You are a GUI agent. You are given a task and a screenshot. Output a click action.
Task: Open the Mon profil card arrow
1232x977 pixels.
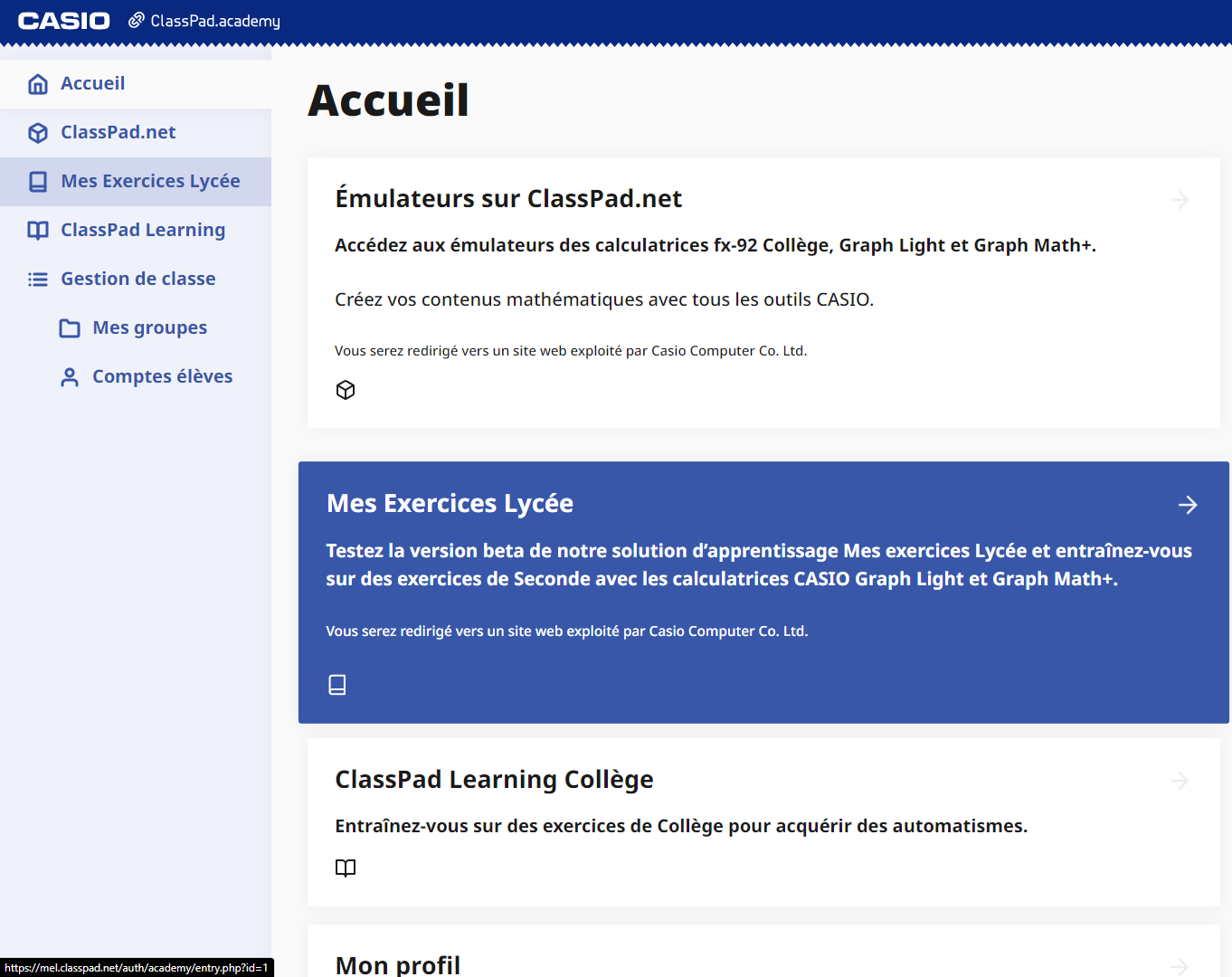point(1180,966)
